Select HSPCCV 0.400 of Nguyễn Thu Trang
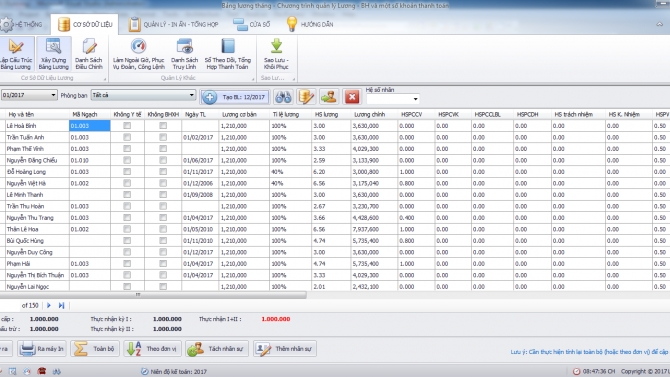The image size is (670, 377). (x=416, y=218)
